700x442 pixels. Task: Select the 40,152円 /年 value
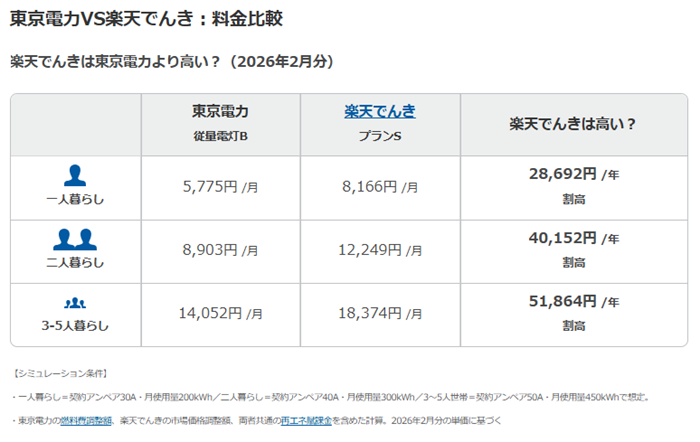574,238
